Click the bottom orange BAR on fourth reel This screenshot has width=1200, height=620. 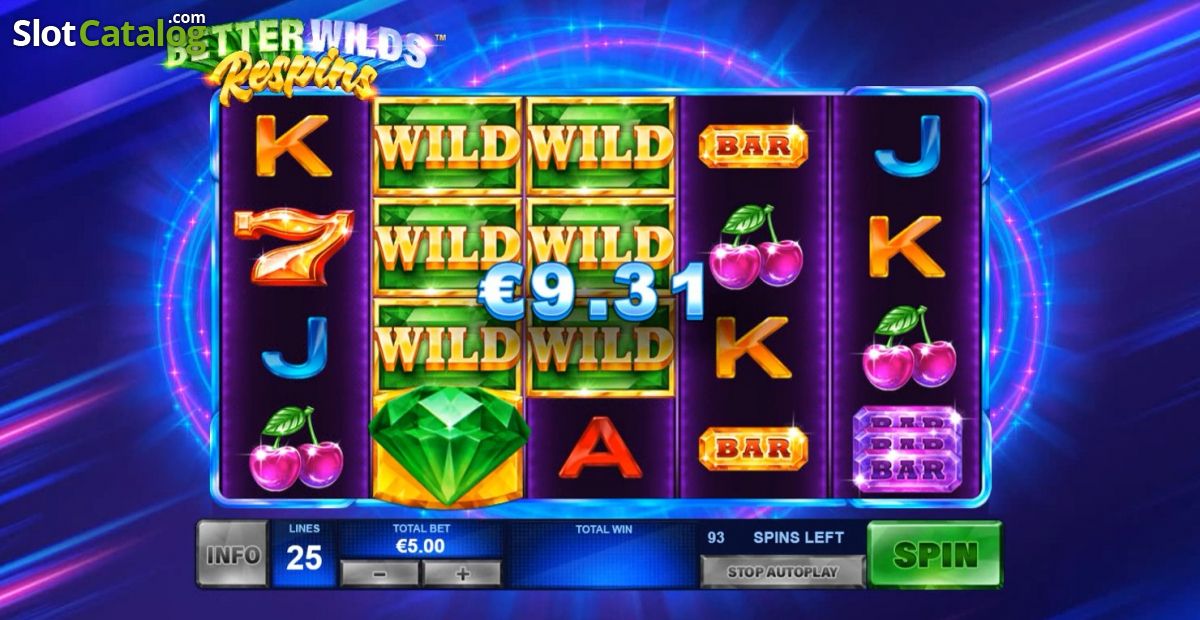[x=753, y=448]
